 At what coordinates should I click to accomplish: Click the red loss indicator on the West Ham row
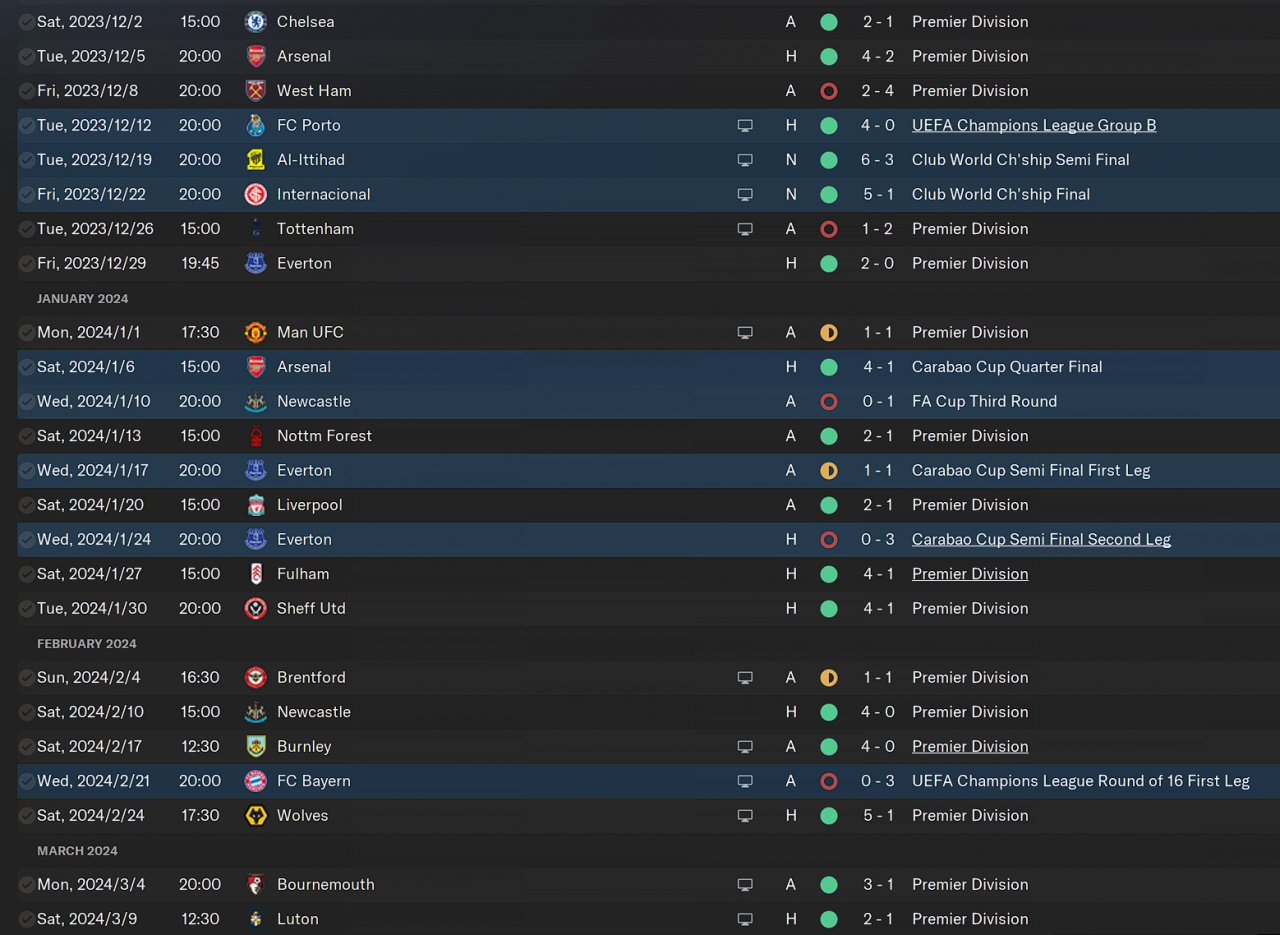(x=828, y=91)
